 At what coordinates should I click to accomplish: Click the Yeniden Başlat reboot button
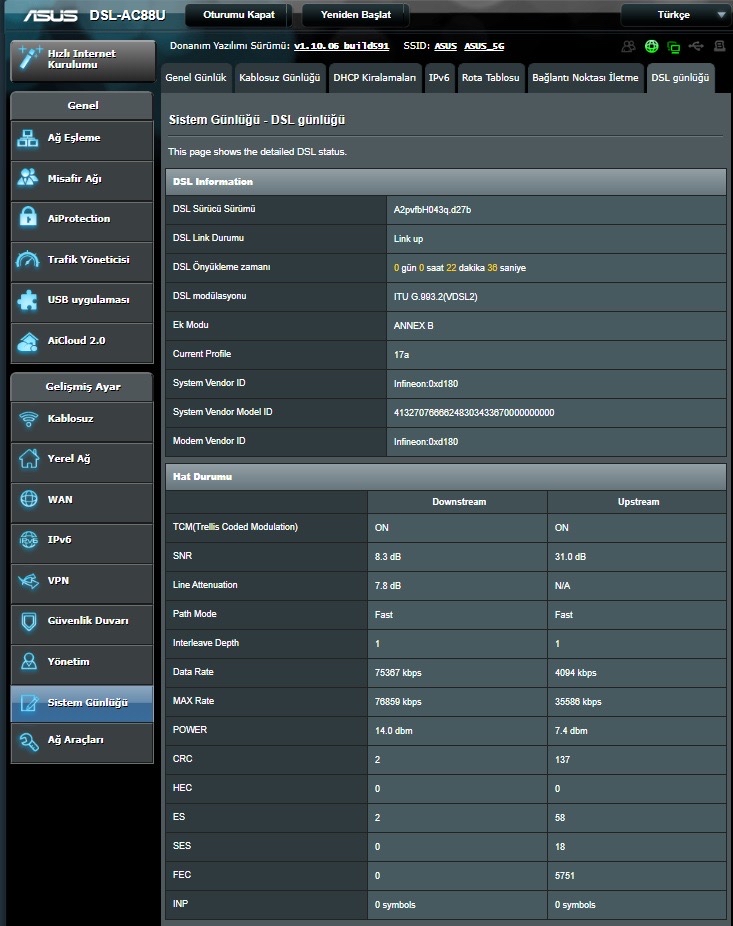coord(356,15)
